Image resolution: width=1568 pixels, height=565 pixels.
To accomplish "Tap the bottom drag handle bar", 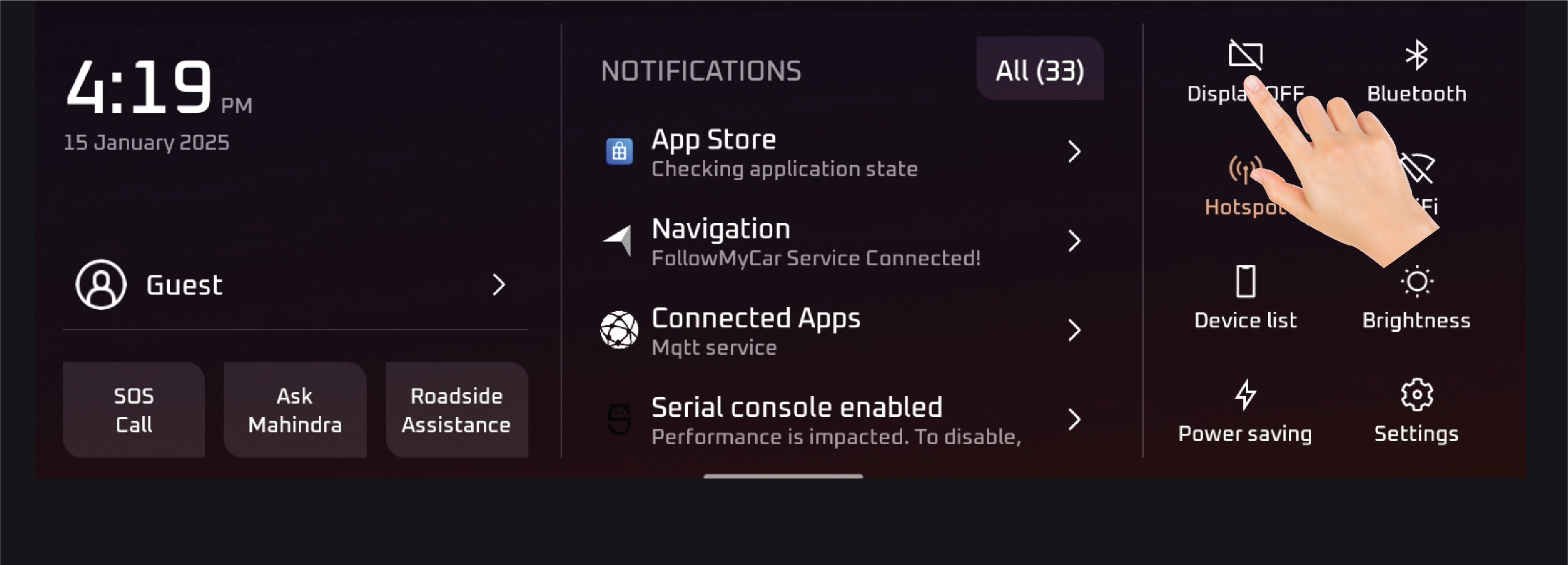I will coord(783,476).
